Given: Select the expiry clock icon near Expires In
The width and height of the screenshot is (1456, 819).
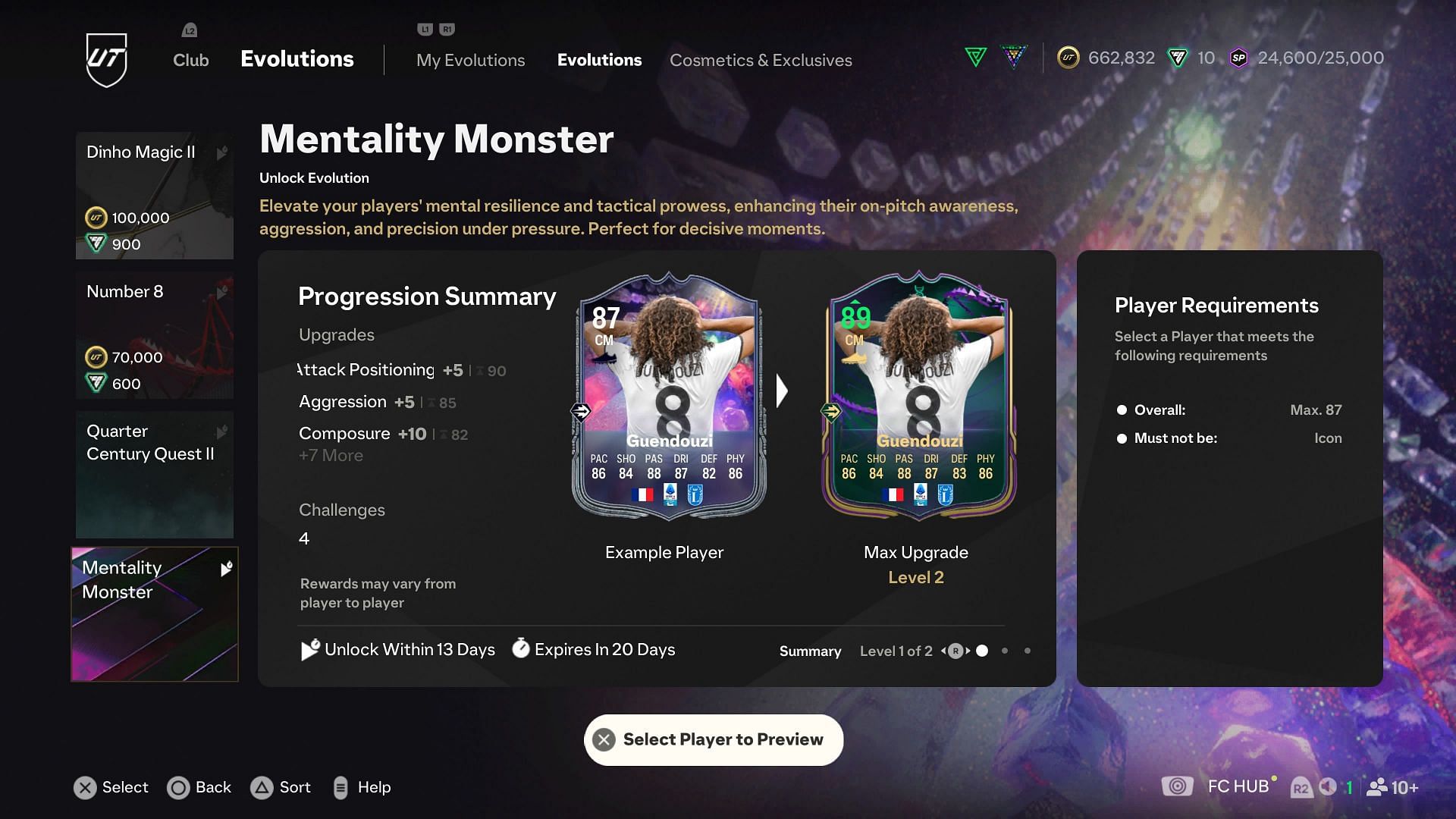Looking at the screenshot, I should coord(520,649).
